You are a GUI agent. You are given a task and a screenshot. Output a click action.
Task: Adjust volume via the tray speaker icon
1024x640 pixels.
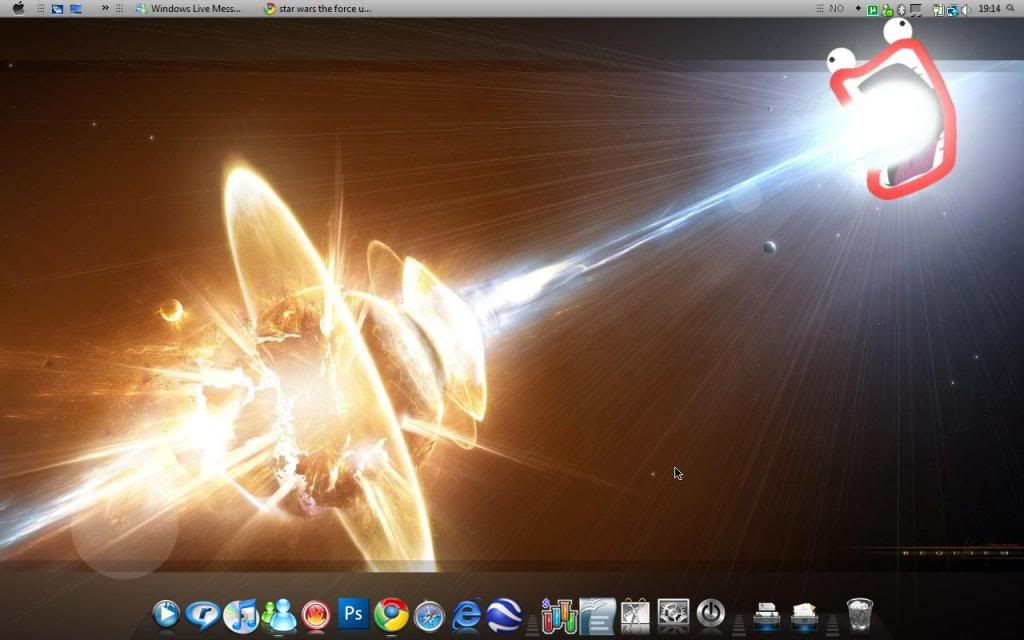[x=965, y=8]
